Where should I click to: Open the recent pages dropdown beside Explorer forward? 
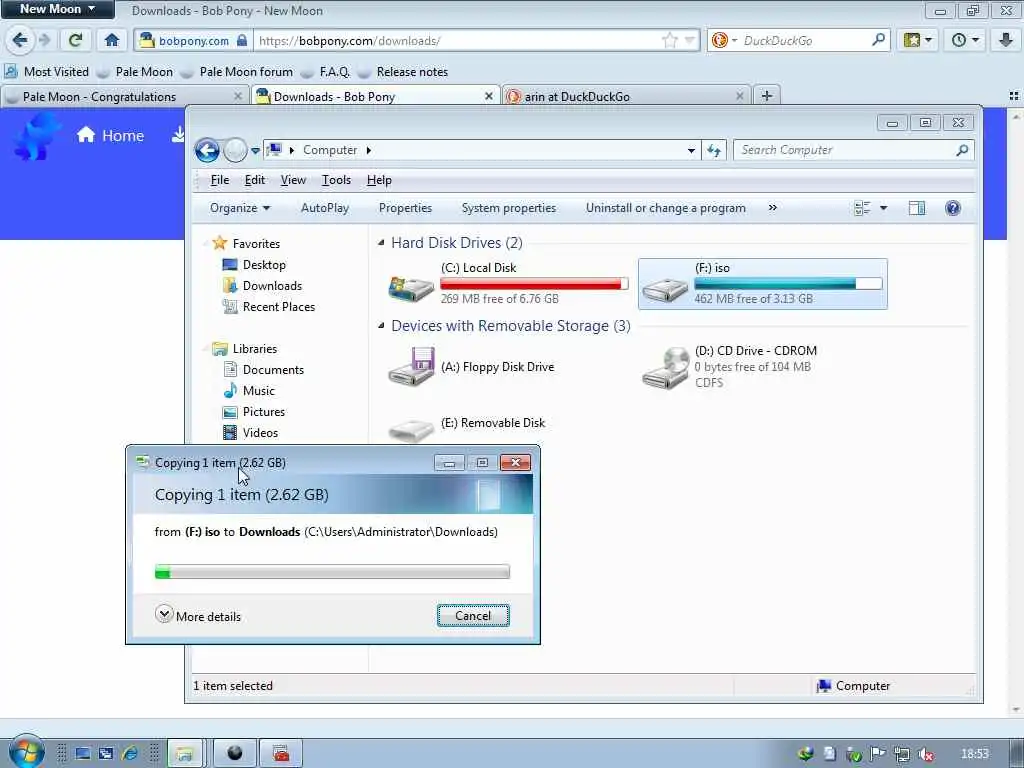point(255,150)
